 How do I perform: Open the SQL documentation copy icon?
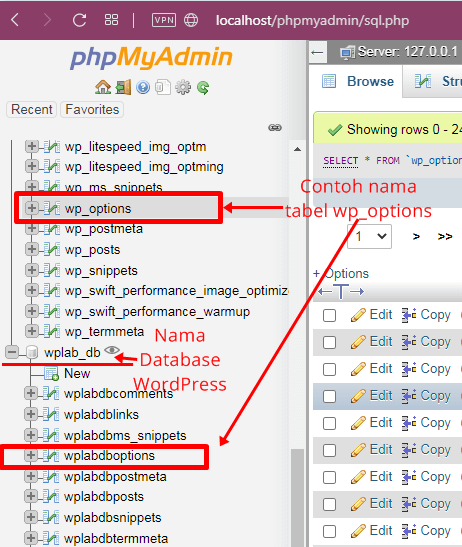pos(163,87)
